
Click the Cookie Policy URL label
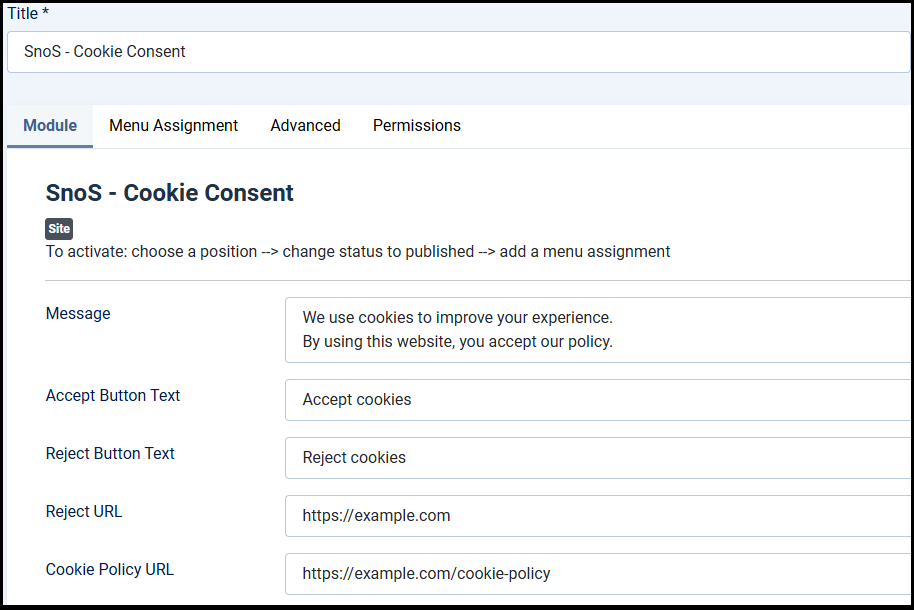[110, 569]
